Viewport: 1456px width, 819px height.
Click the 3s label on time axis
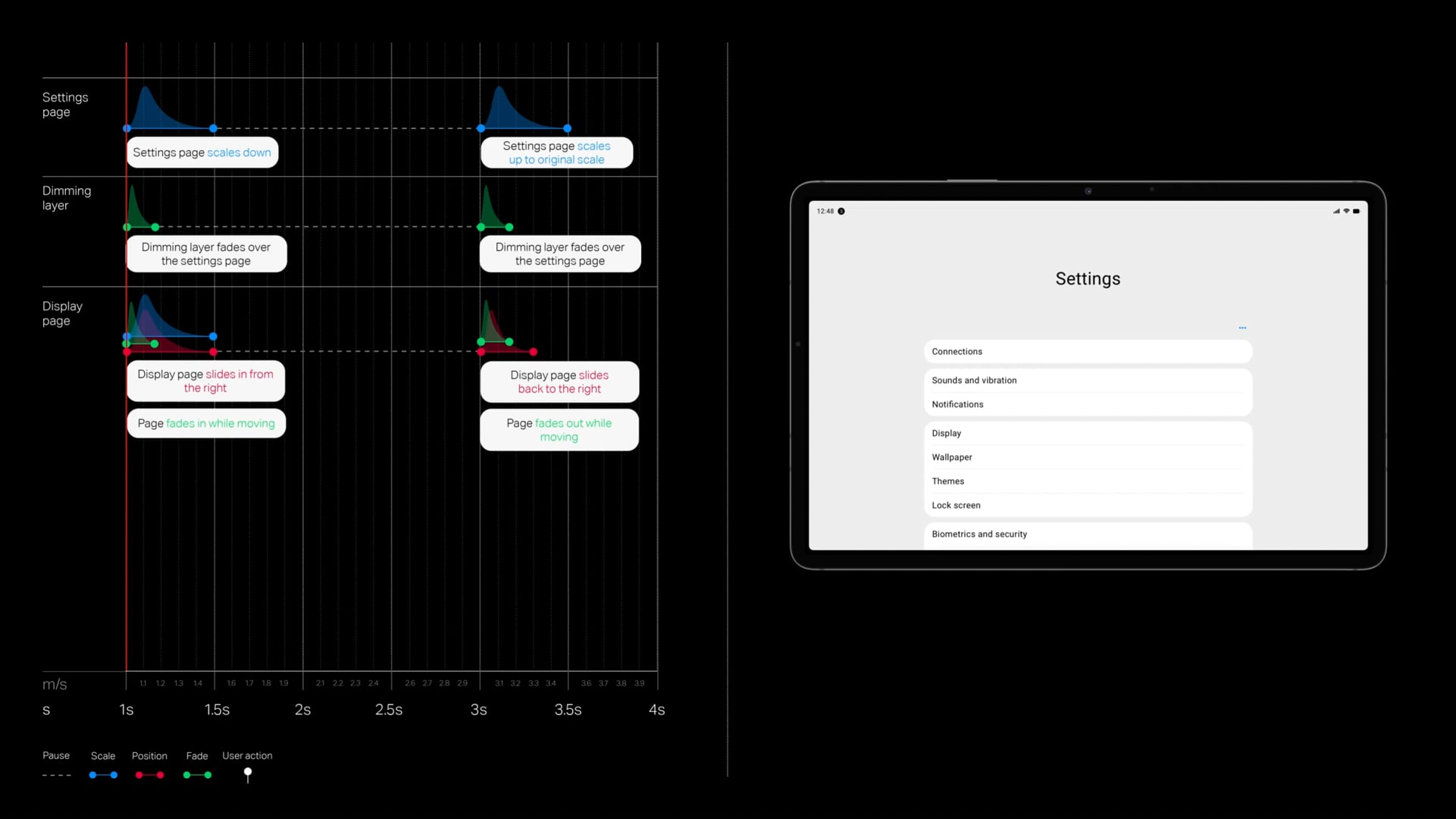(x=478, y=710)
